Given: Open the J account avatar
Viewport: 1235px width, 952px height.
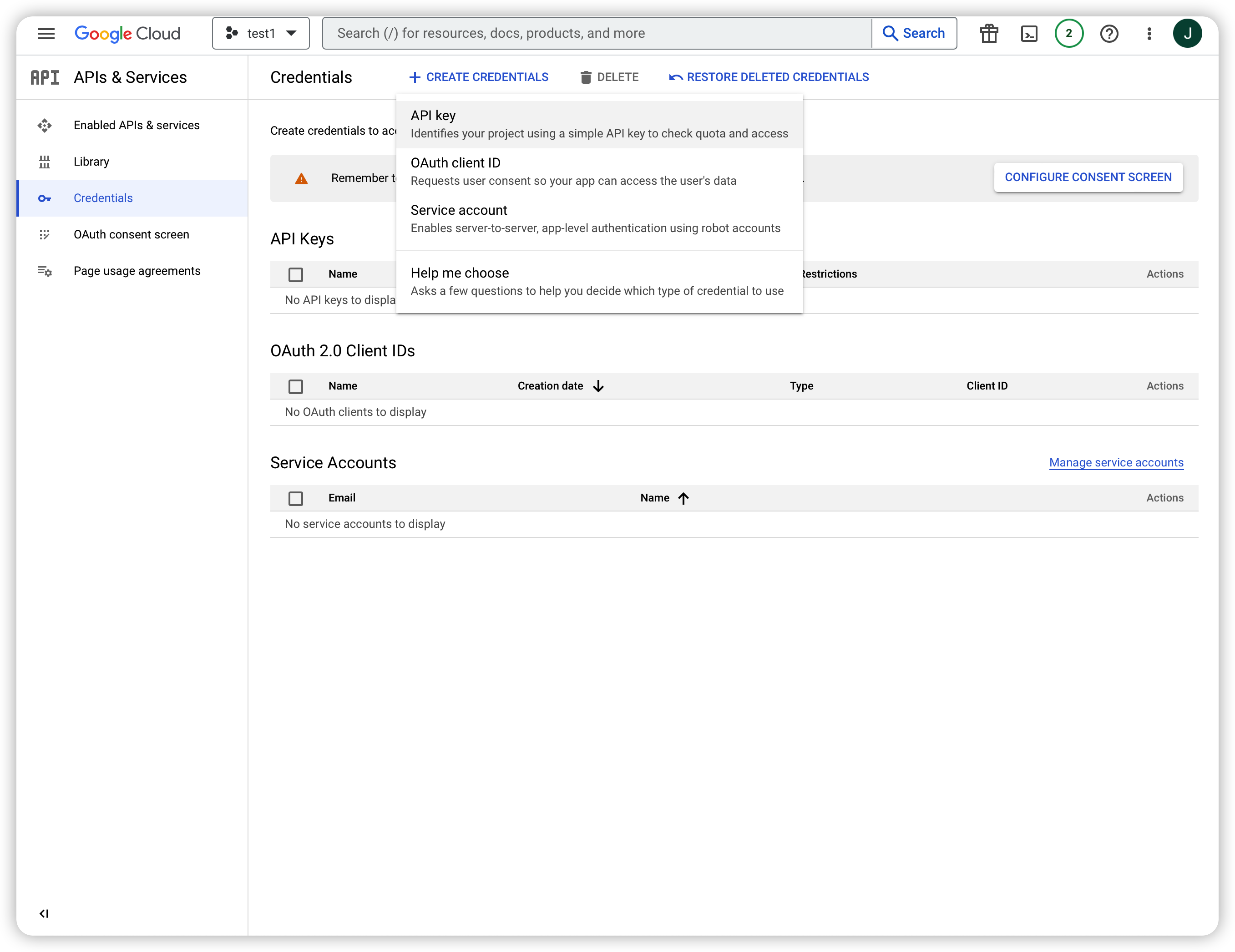Looking at the screenshot, I should point(1188,33).
